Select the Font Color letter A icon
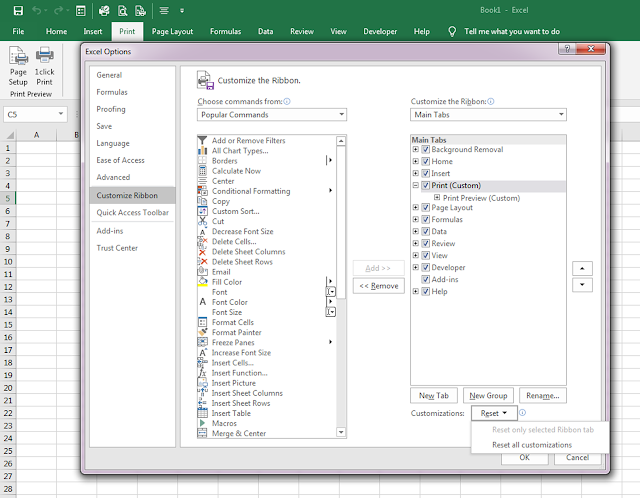 [202, 302]
